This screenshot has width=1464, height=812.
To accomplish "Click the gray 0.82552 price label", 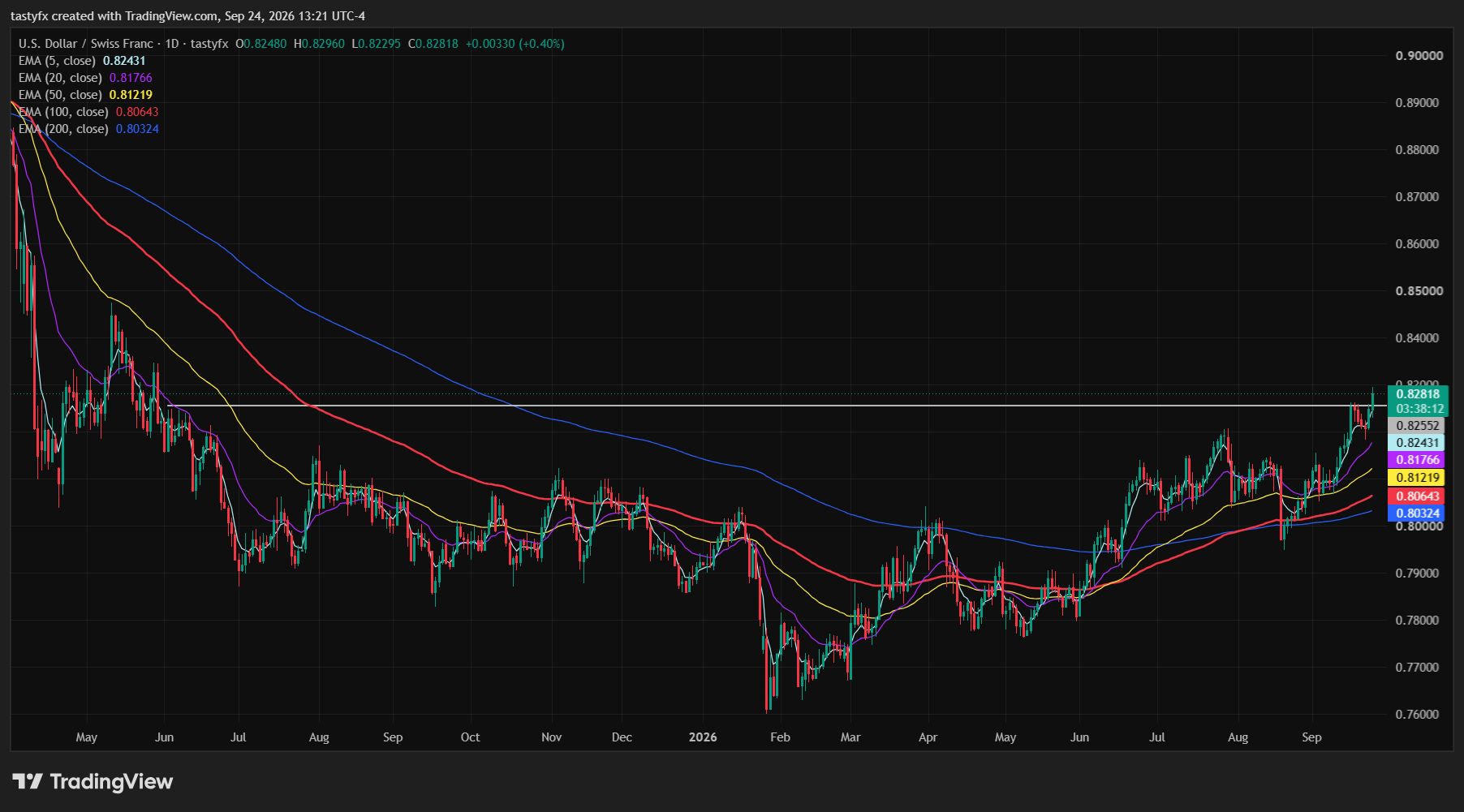I will click(1418, 425).
